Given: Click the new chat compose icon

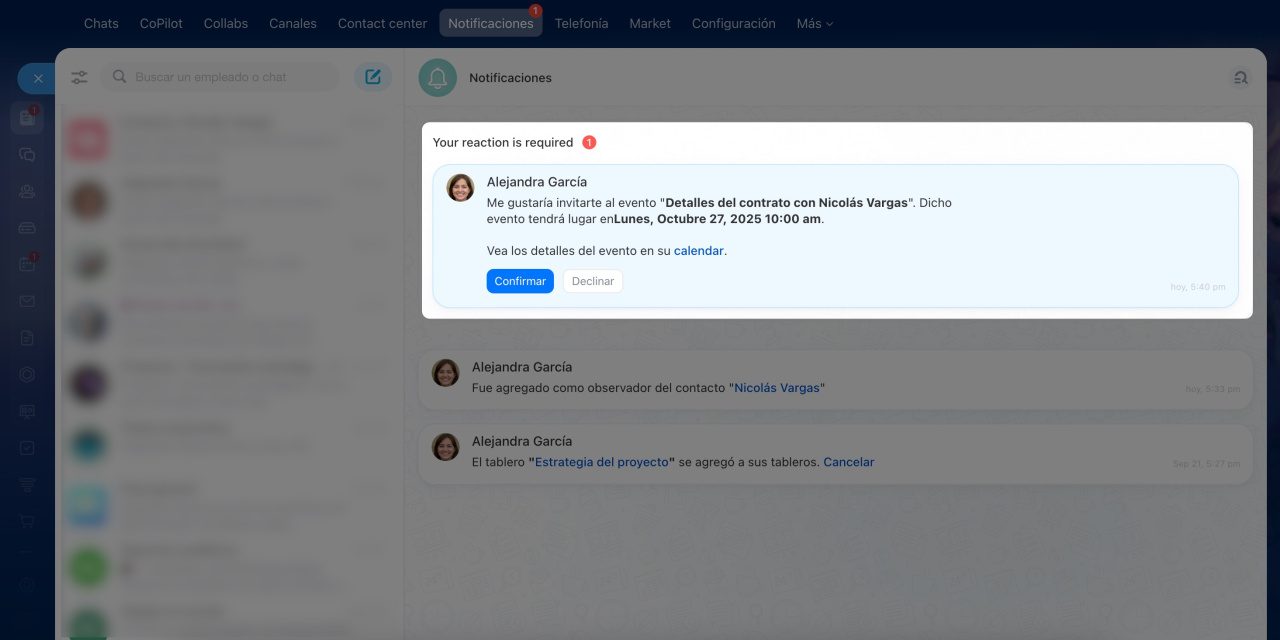Looking at the screenshot, I should [373, 77].
